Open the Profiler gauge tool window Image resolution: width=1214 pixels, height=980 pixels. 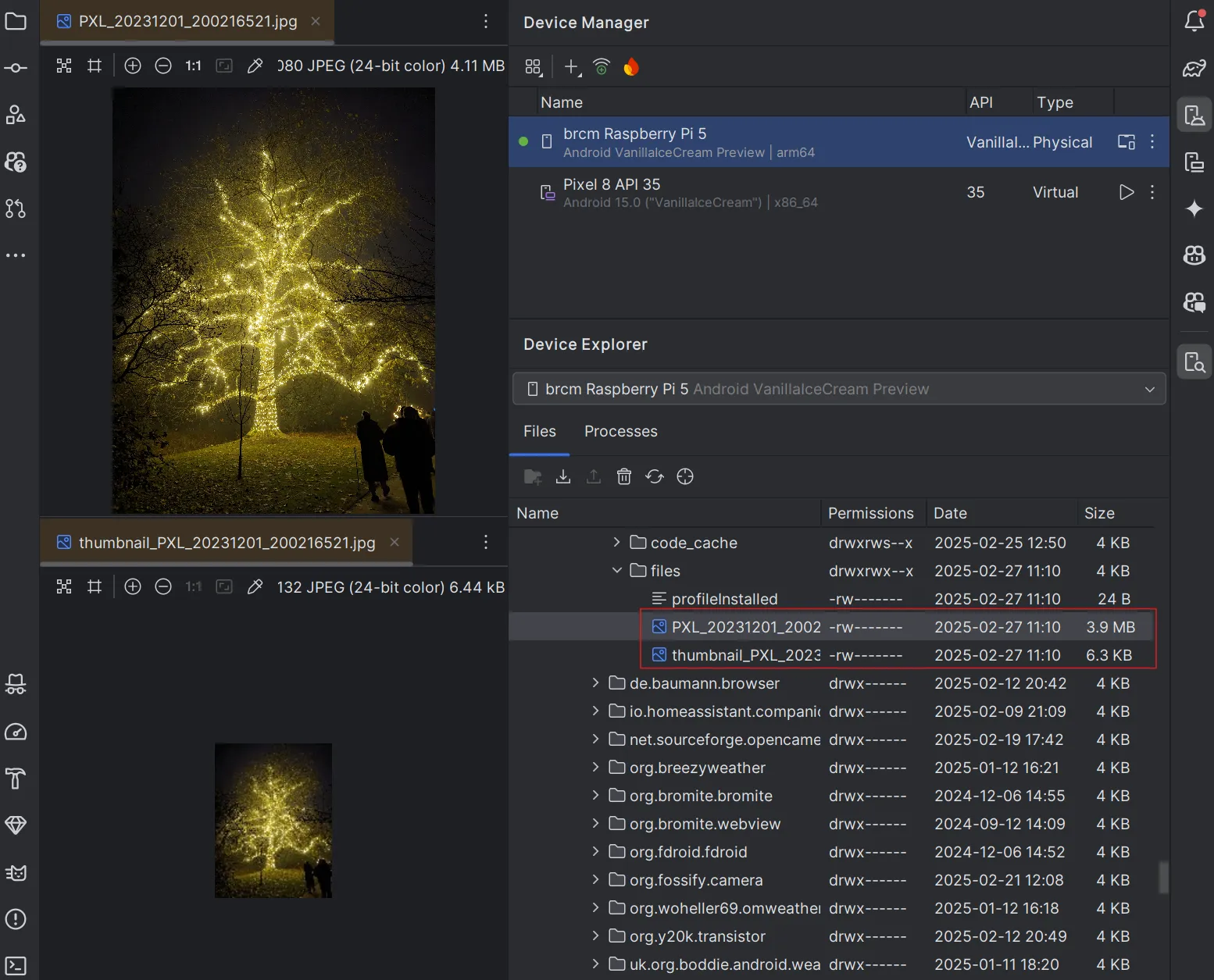(16, 732)
